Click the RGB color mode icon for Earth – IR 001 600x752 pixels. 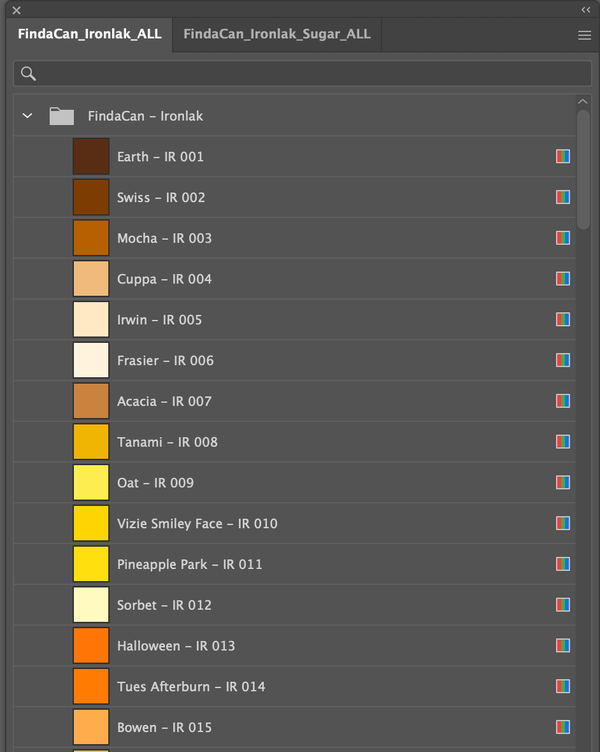pos(563,157)
